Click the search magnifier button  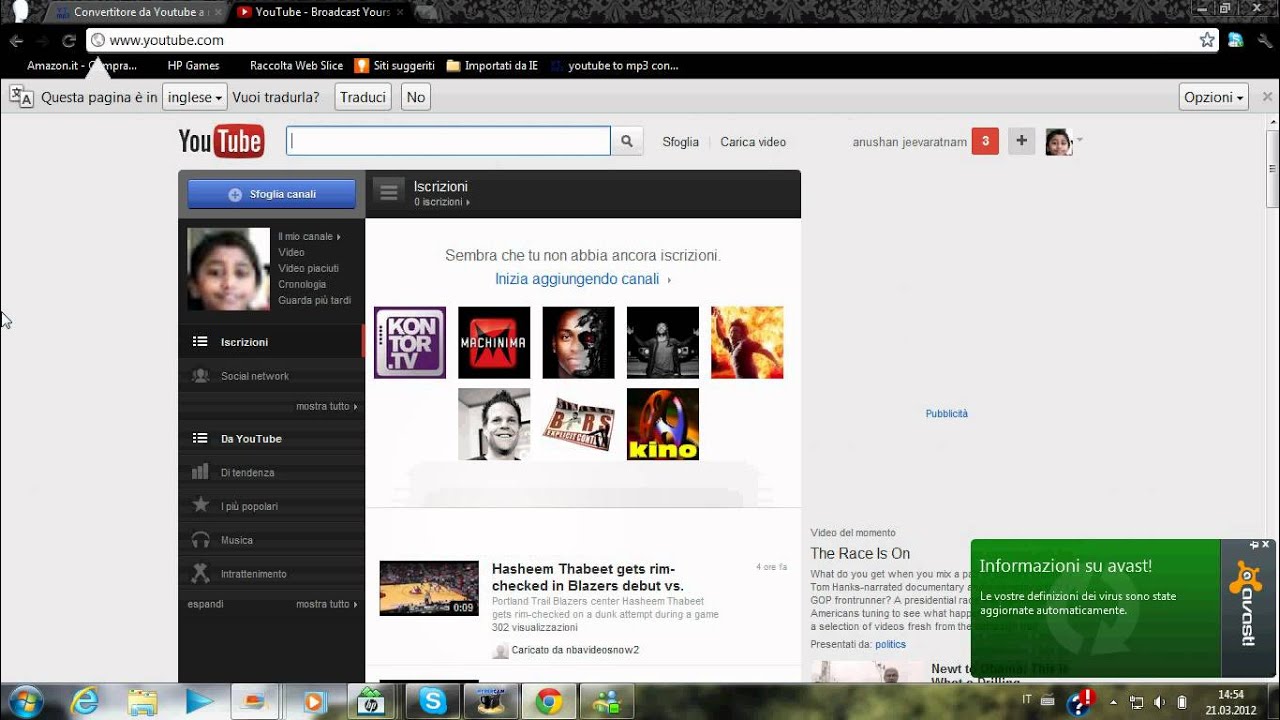pos(627,141)
